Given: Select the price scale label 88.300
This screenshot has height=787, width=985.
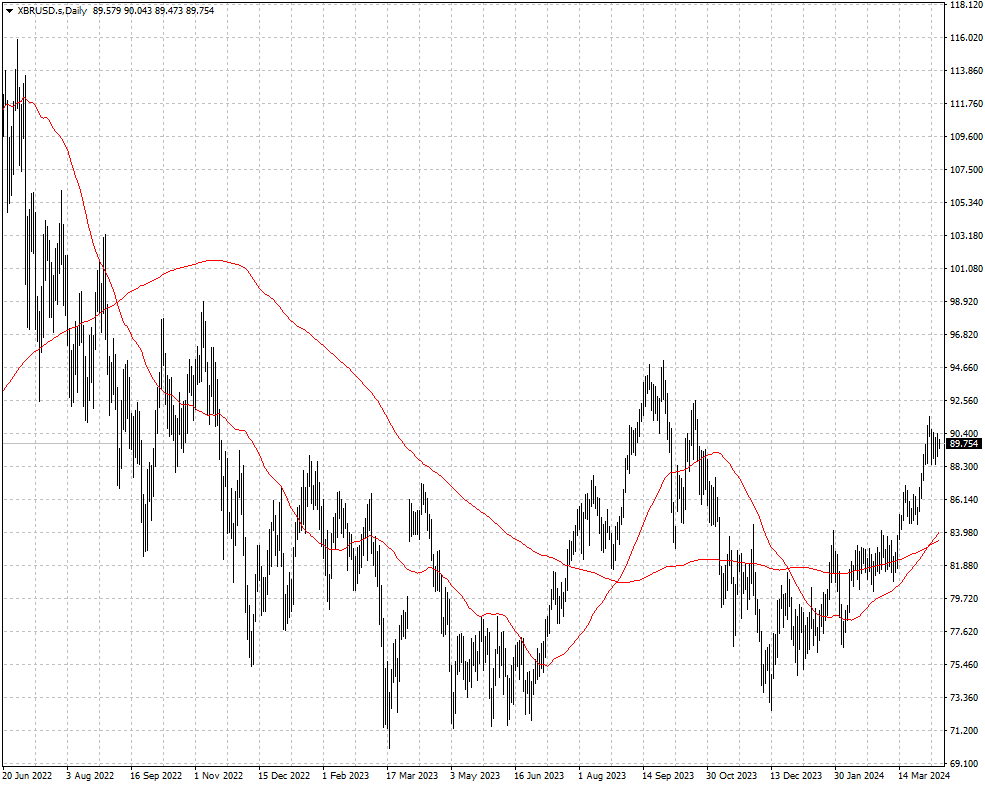Looking at the screenshot, I should pos(964,466).
